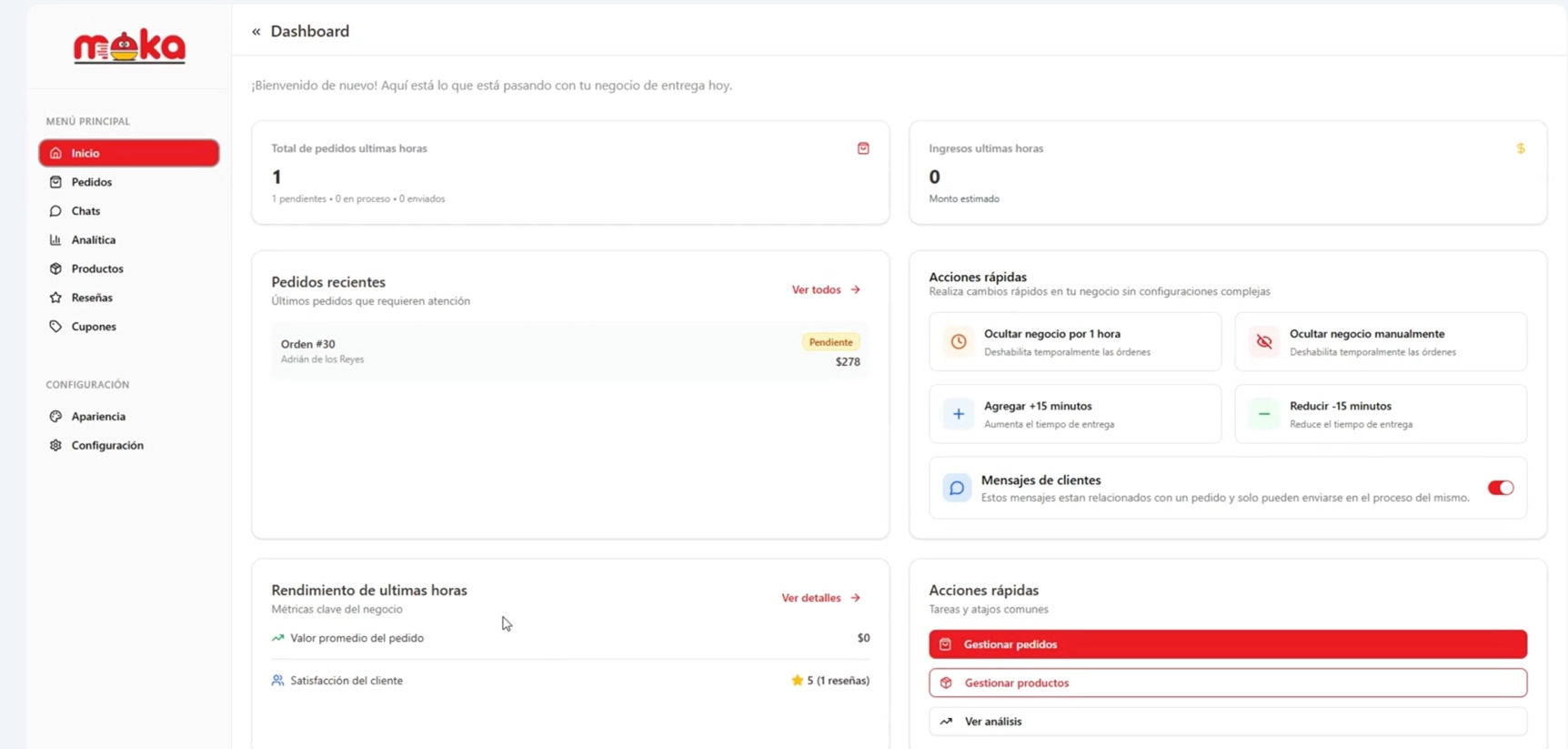Viewport: 1568px width, 749px height.
Task: Collapse sidebar with double chevron icon
Action: 256,32
